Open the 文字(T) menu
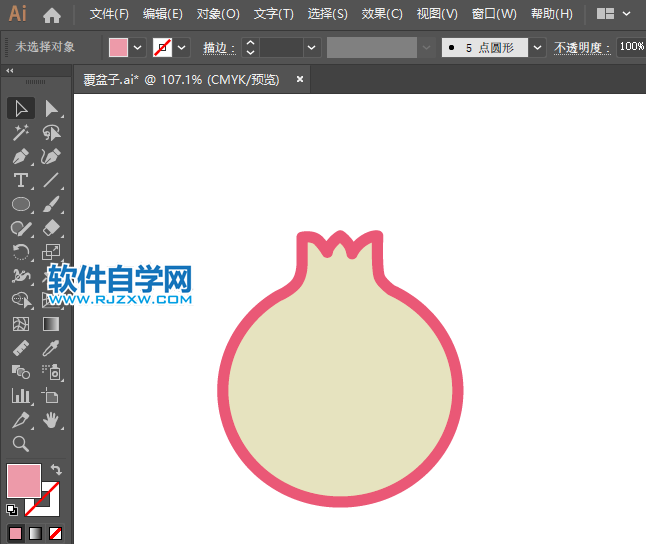Image resolution: width=646 pixels, height=544 pixels. tap(274, 14)
